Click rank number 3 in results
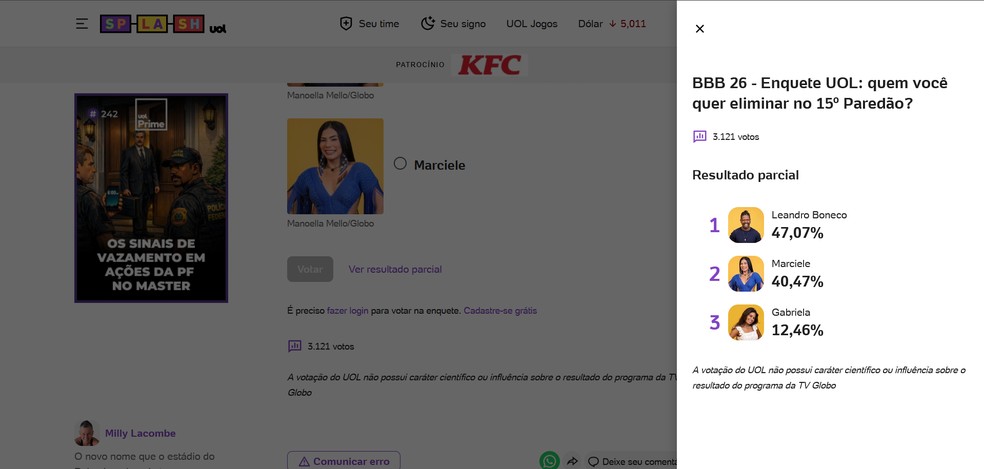The width and height of the screenshot is (984, 469). pyautogui.click(x=714, y=322)
